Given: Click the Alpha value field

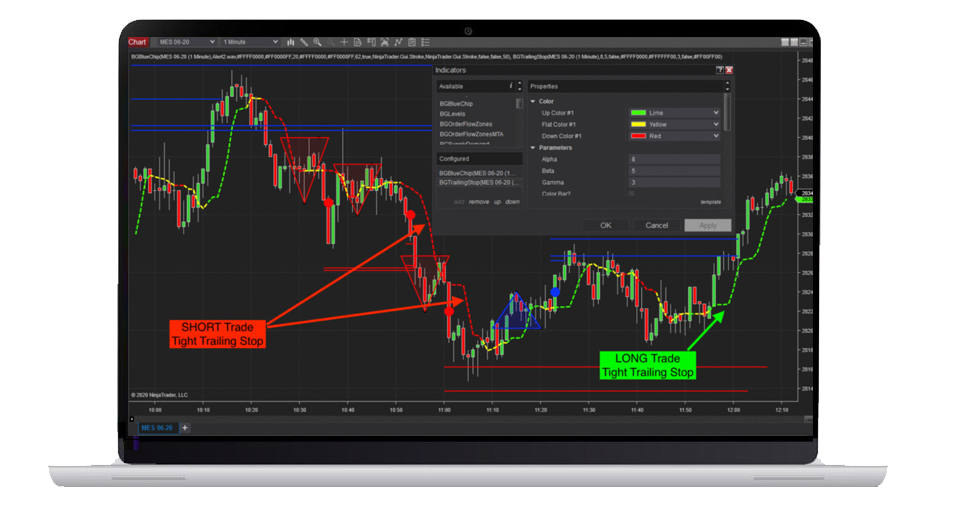Looking at the screenshot, I should pos(675,159).
